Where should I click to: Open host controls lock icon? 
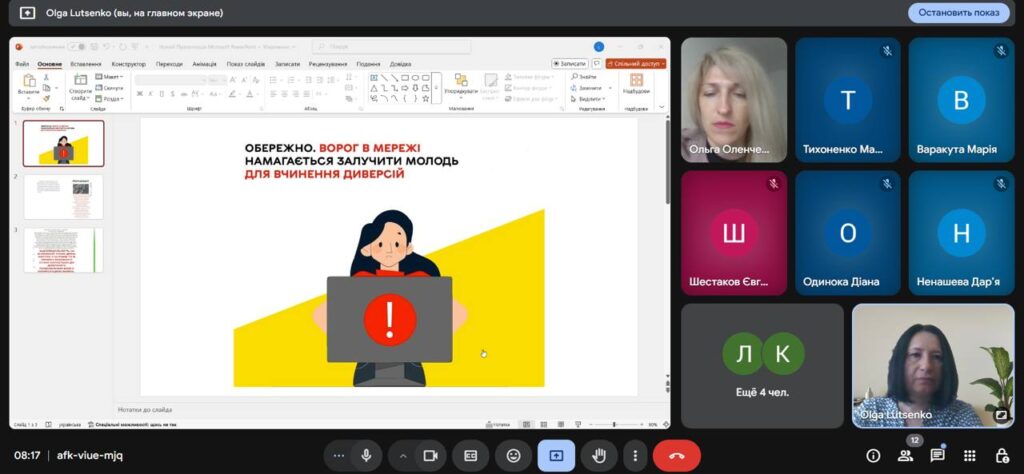coord(1001,455)
